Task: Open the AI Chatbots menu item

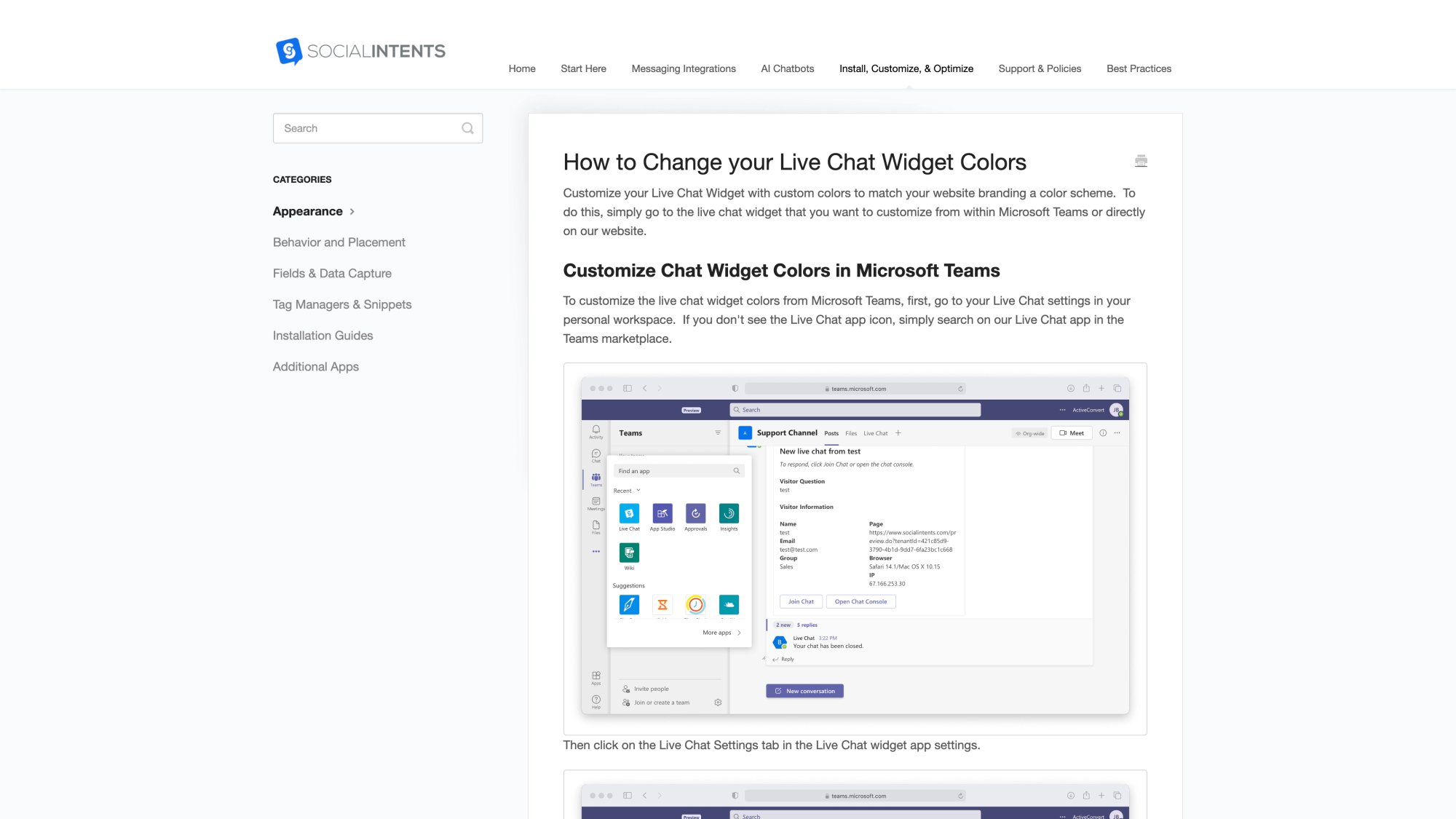Action: [787, 68]
